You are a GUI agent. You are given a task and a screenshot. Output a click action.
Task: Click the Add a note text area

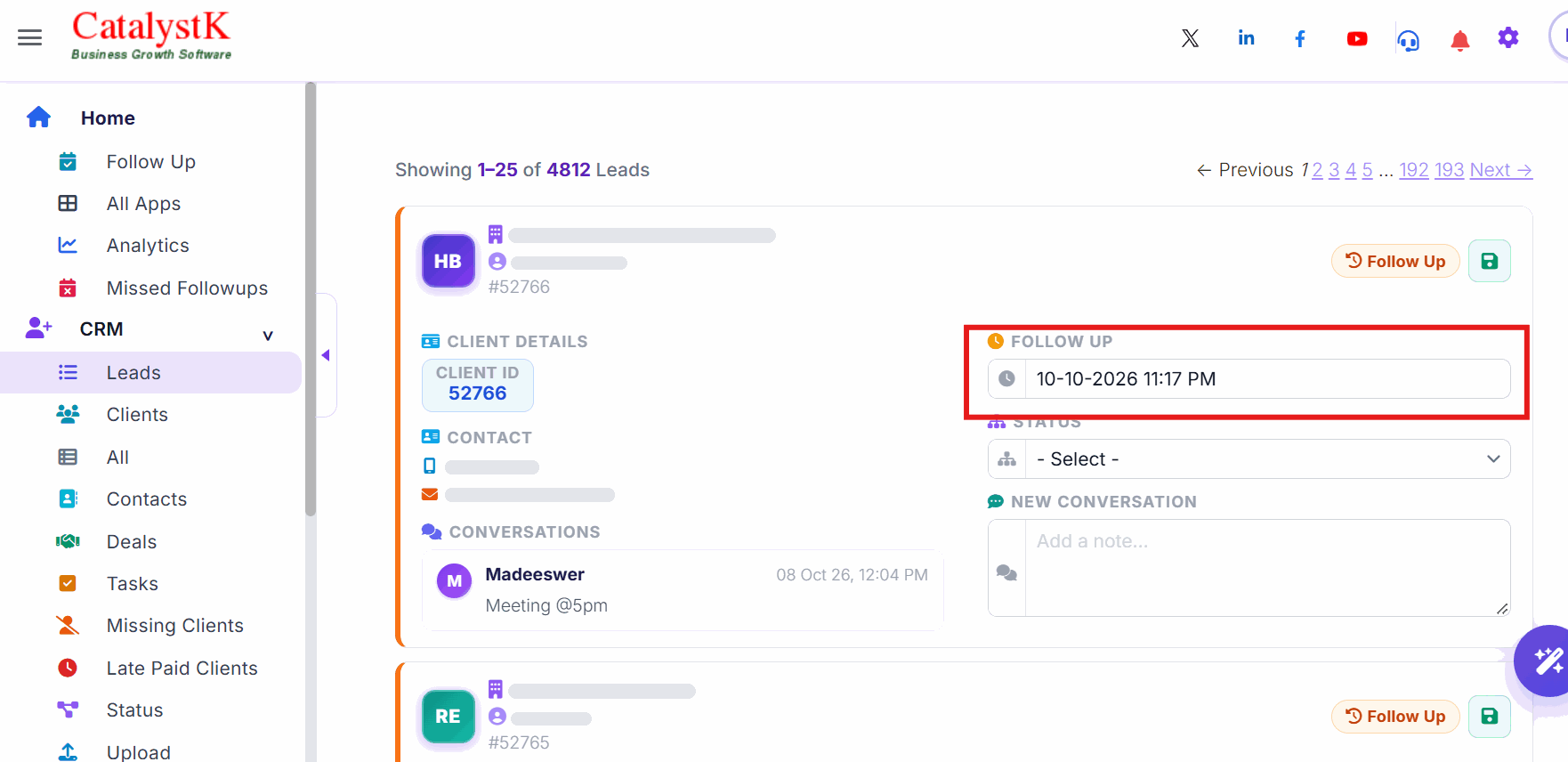click(1267, 568)
